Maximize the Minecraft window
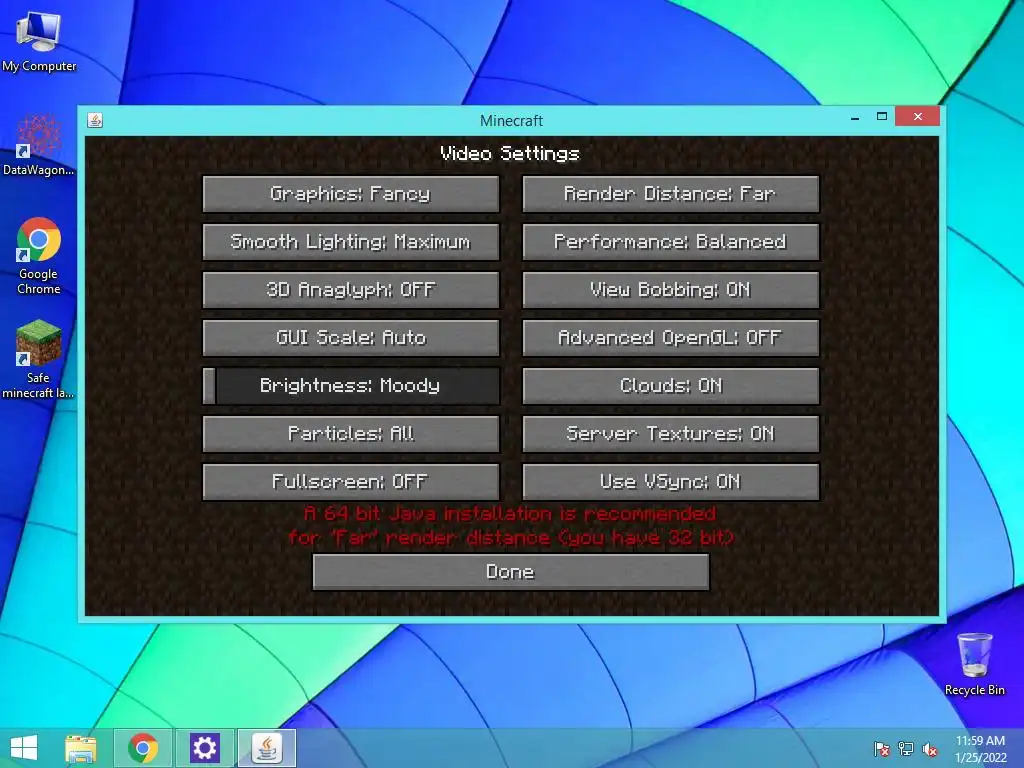Screen dimensions: 1024x768 (882, 117)
